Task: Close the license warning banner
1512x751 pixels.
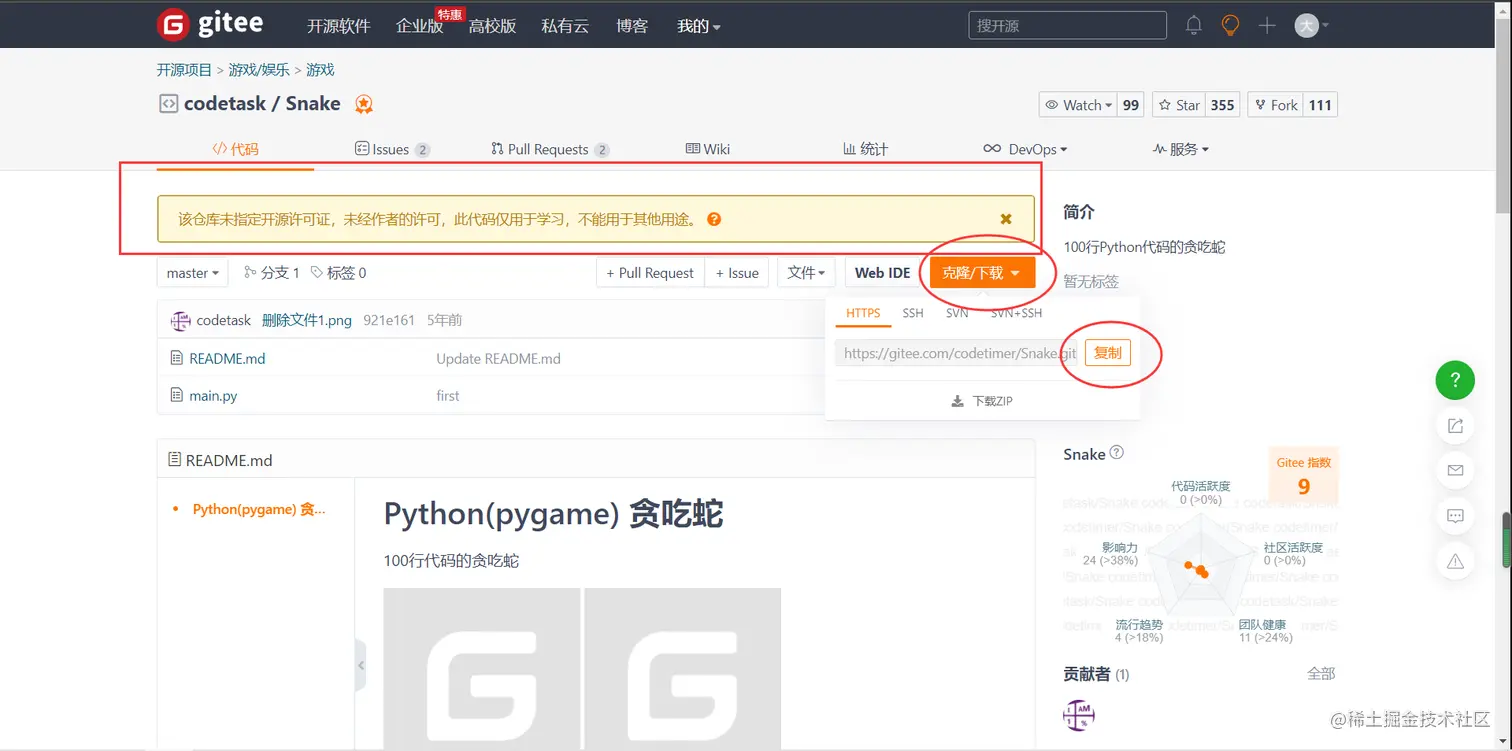Action: point(1006,219)
